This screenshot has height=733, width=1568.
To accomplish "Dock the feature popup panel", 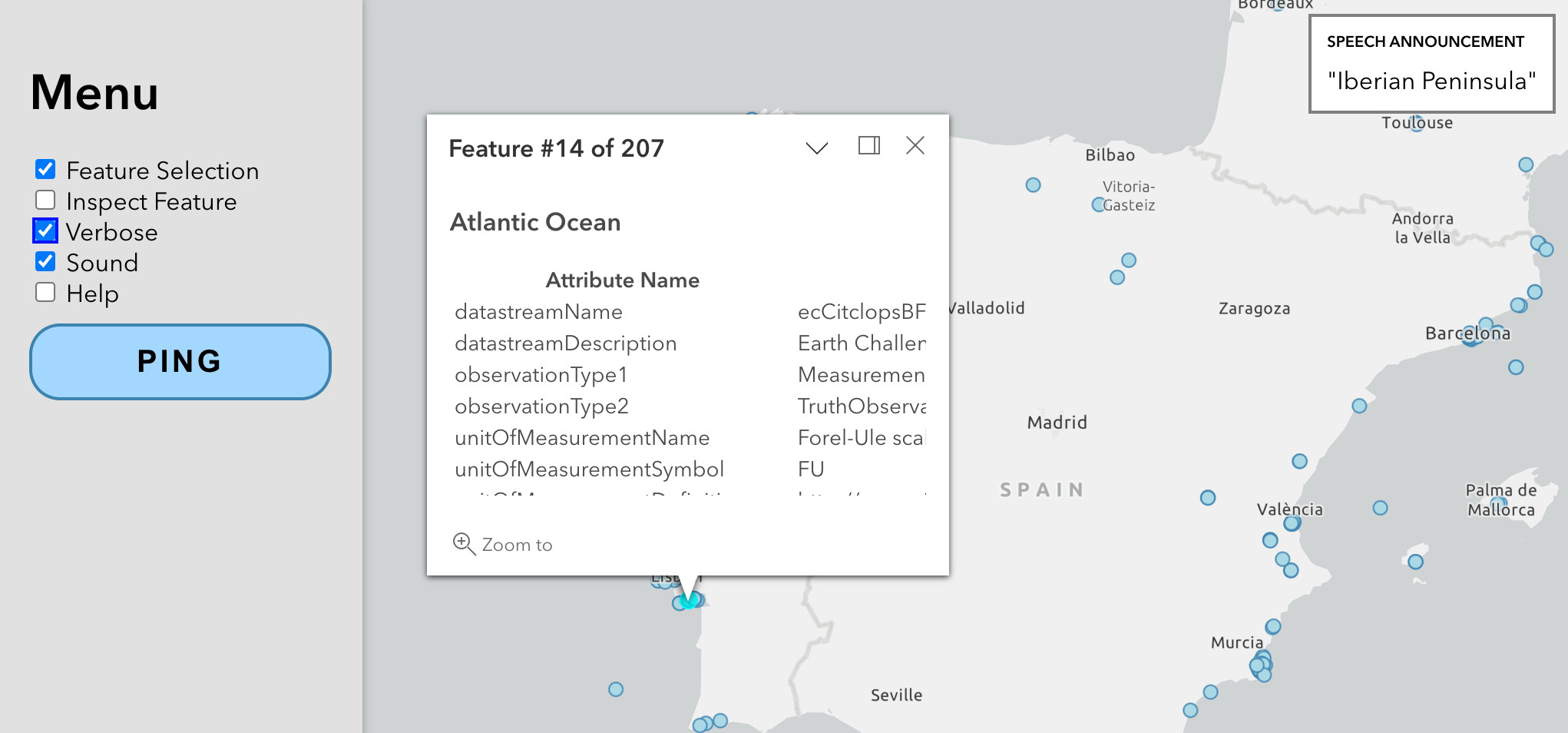I will coord(869,145).
